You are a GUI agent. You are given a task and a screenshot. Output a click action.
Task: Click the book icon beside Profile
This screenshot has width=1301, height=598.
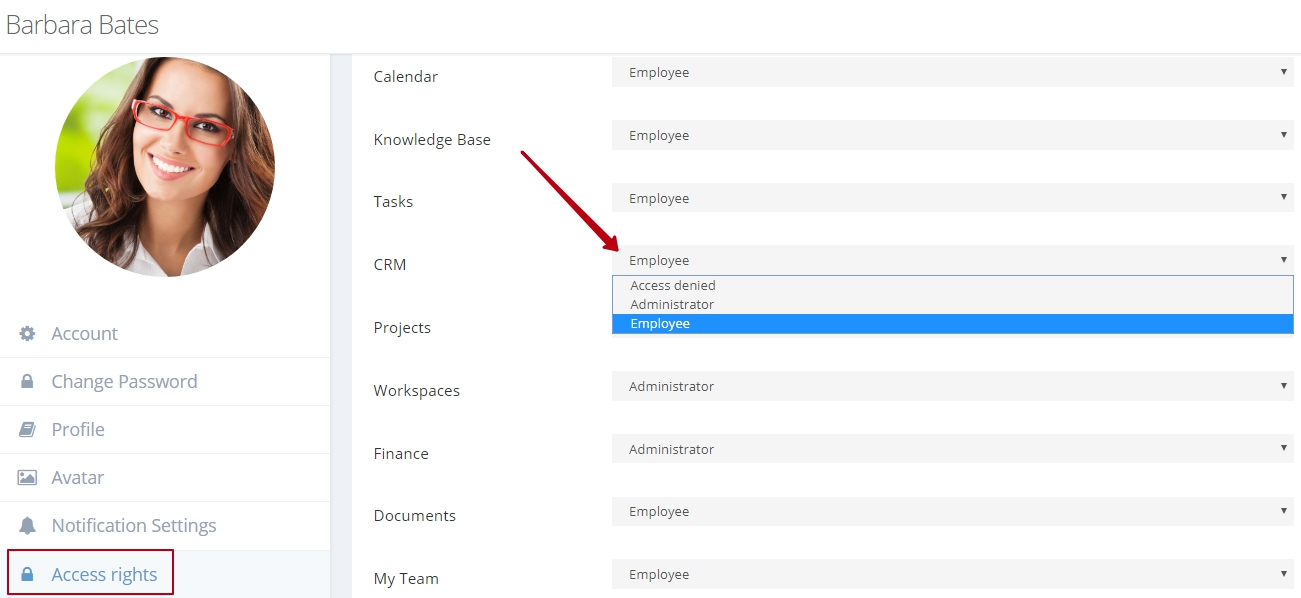click(x=27, y=429)
